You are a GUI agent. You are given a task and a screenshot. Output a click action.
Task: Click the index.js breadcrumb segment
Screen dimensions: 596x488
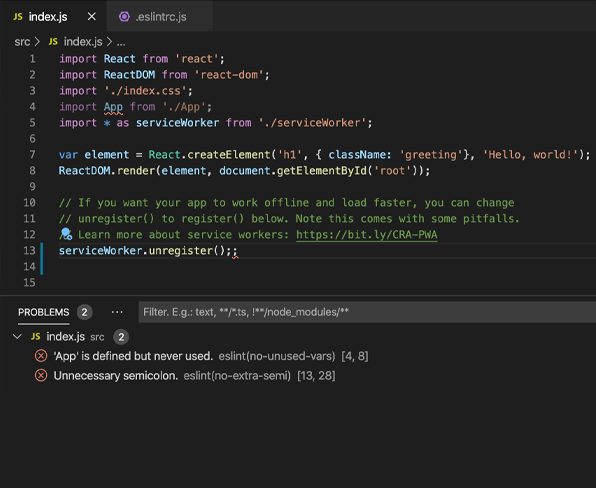[x=83, y=42]
